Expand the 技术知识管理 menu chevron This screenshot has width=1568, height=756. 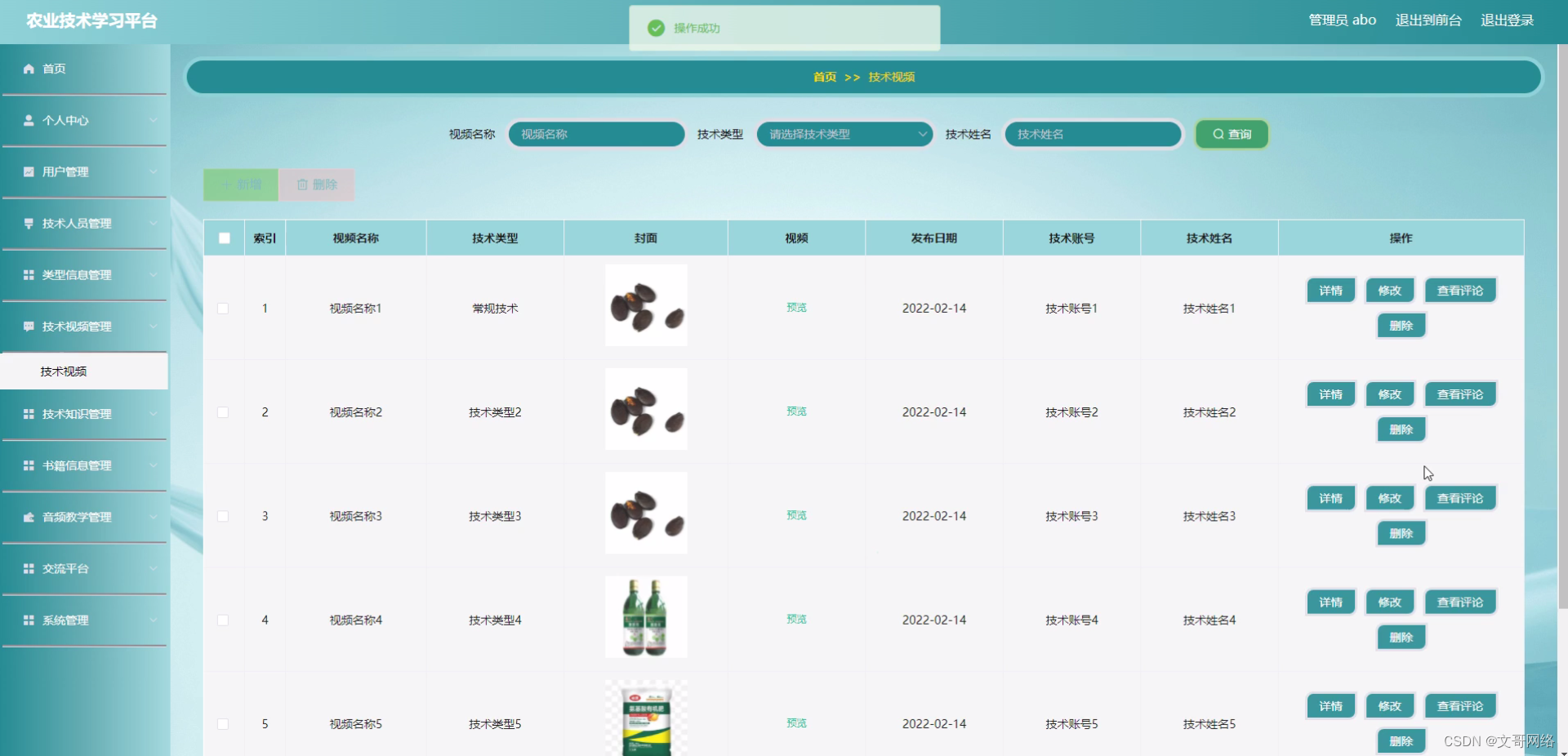click(154, 414)
